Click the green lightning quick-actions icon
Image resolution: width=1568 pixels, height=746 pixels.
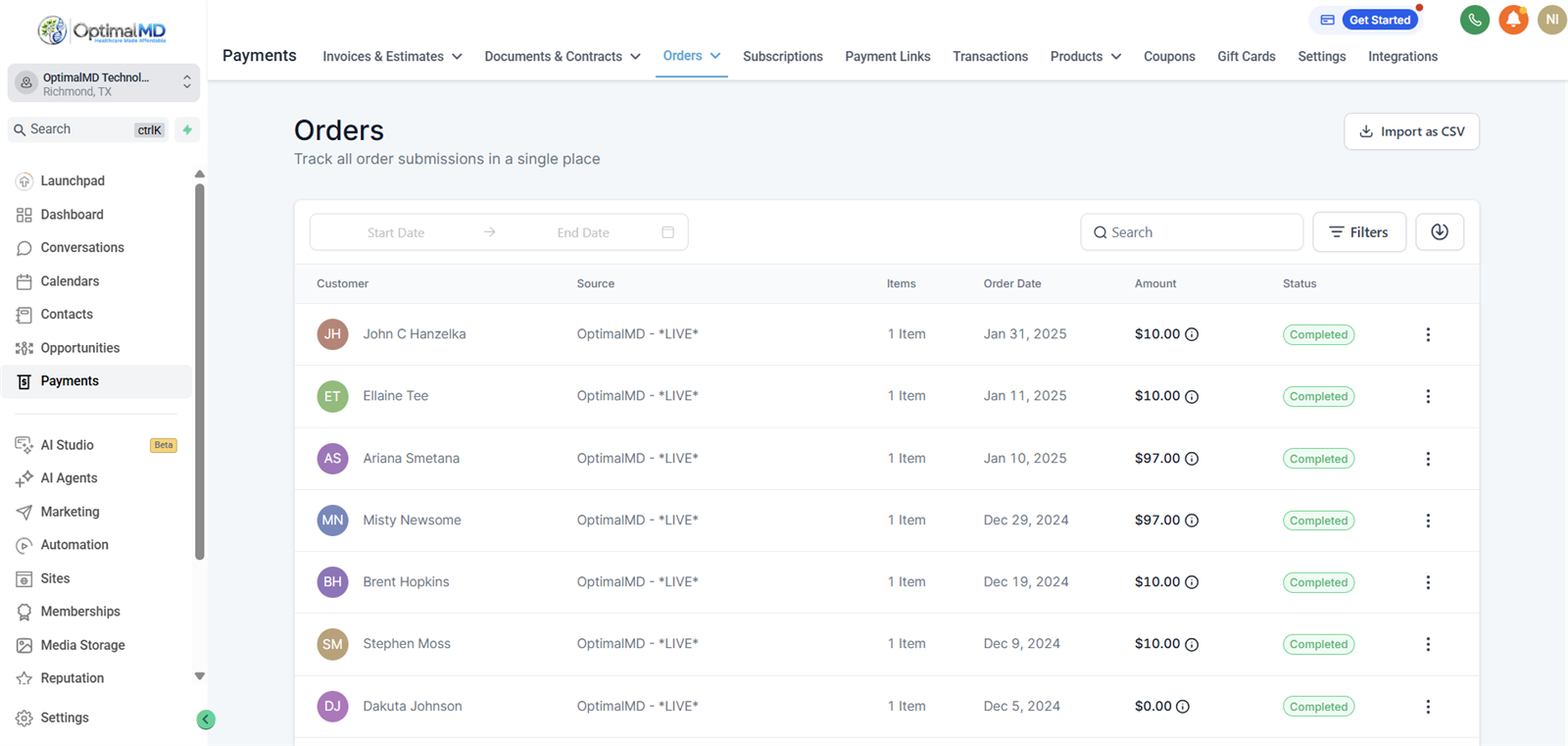pos(187,129)
